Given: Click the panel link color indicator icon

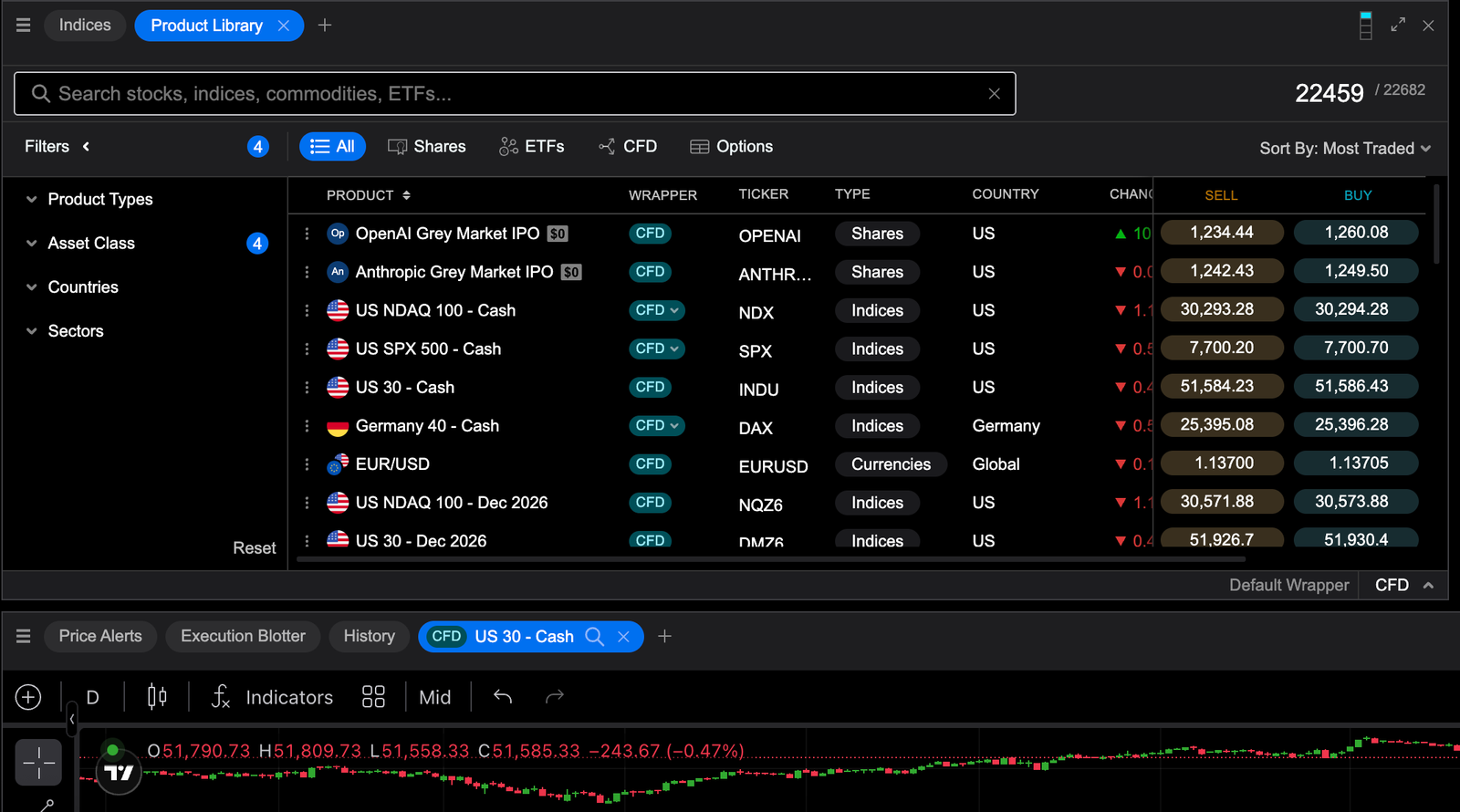Looking at the screenshot, I should (1366, 26).
